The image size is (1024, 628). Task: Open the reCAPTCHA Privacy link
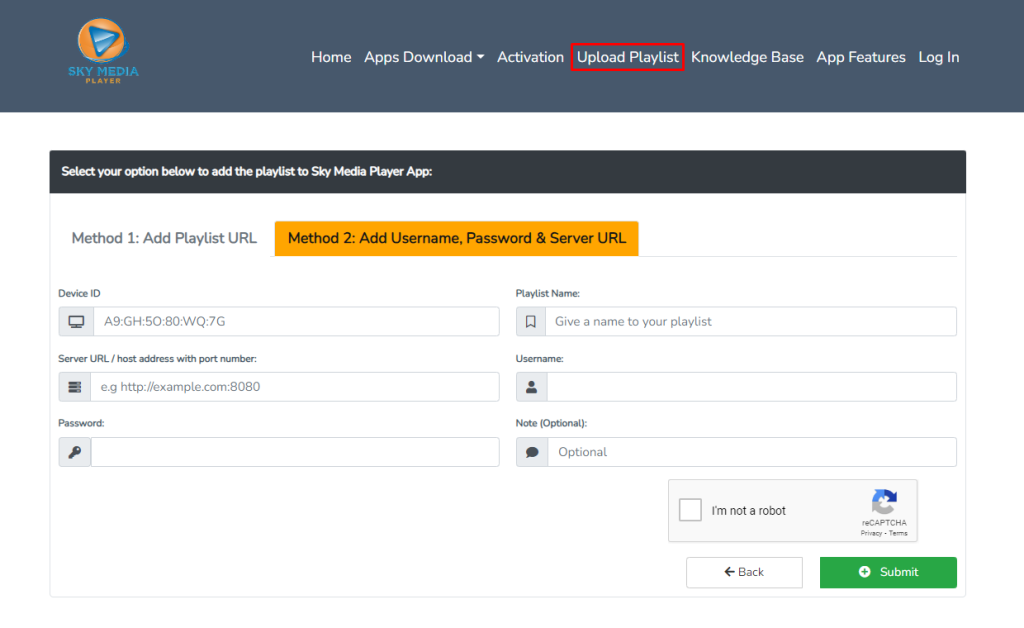pos(871,533)
